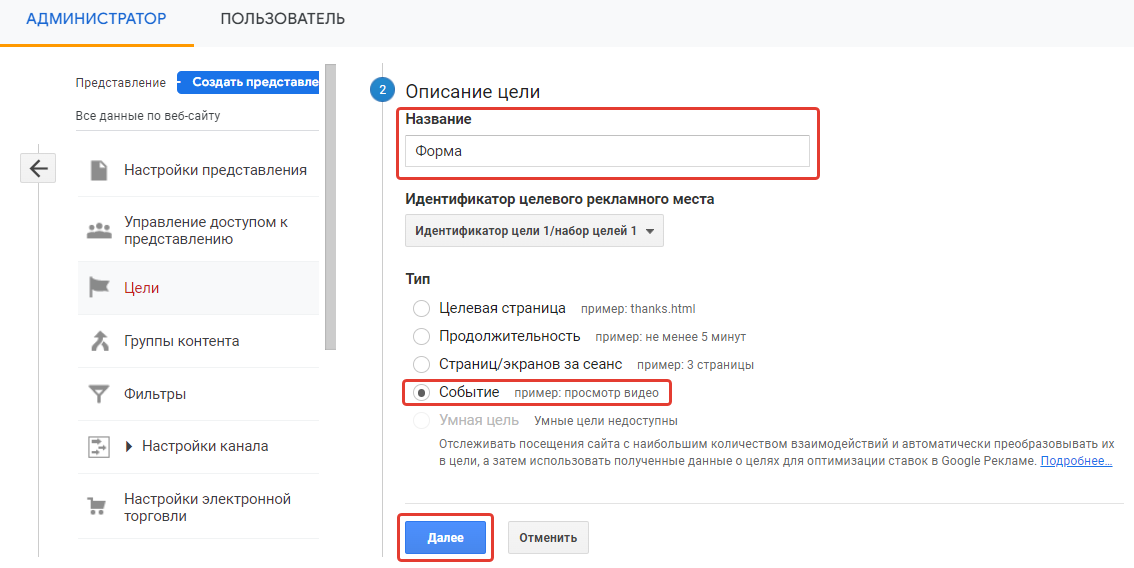
Task: Expand the Настройки канала triangle
Action: [x=129, y=446]
